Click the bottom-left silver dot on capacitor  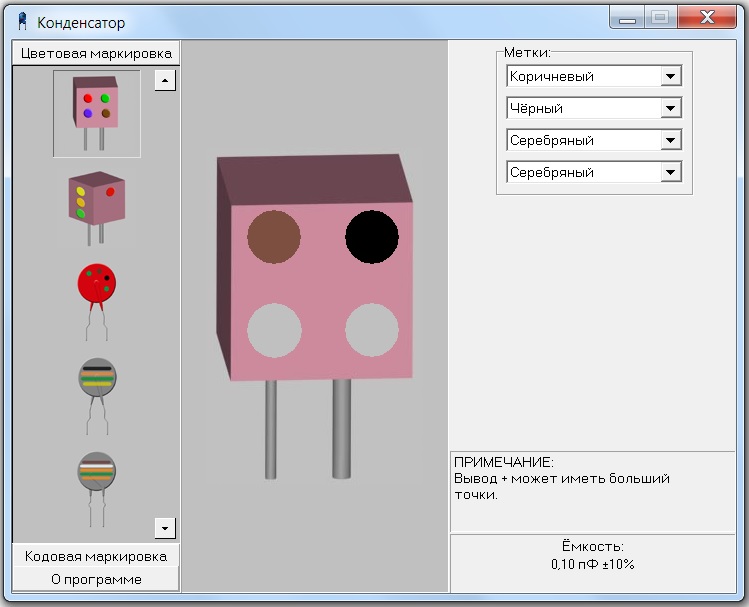click(x=274, y=330)
